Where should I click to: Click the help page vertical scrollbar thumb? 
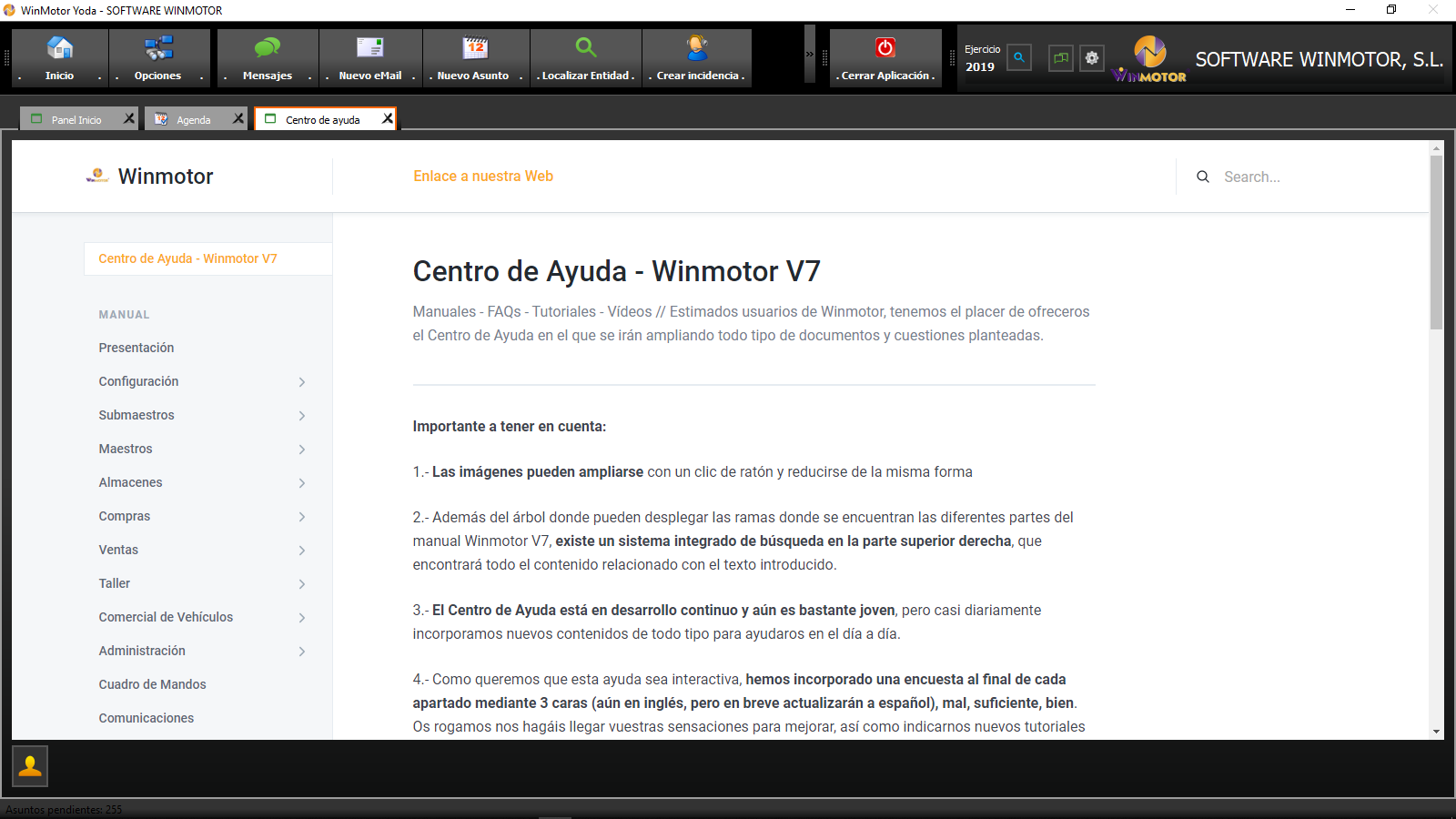(1436, 242)
